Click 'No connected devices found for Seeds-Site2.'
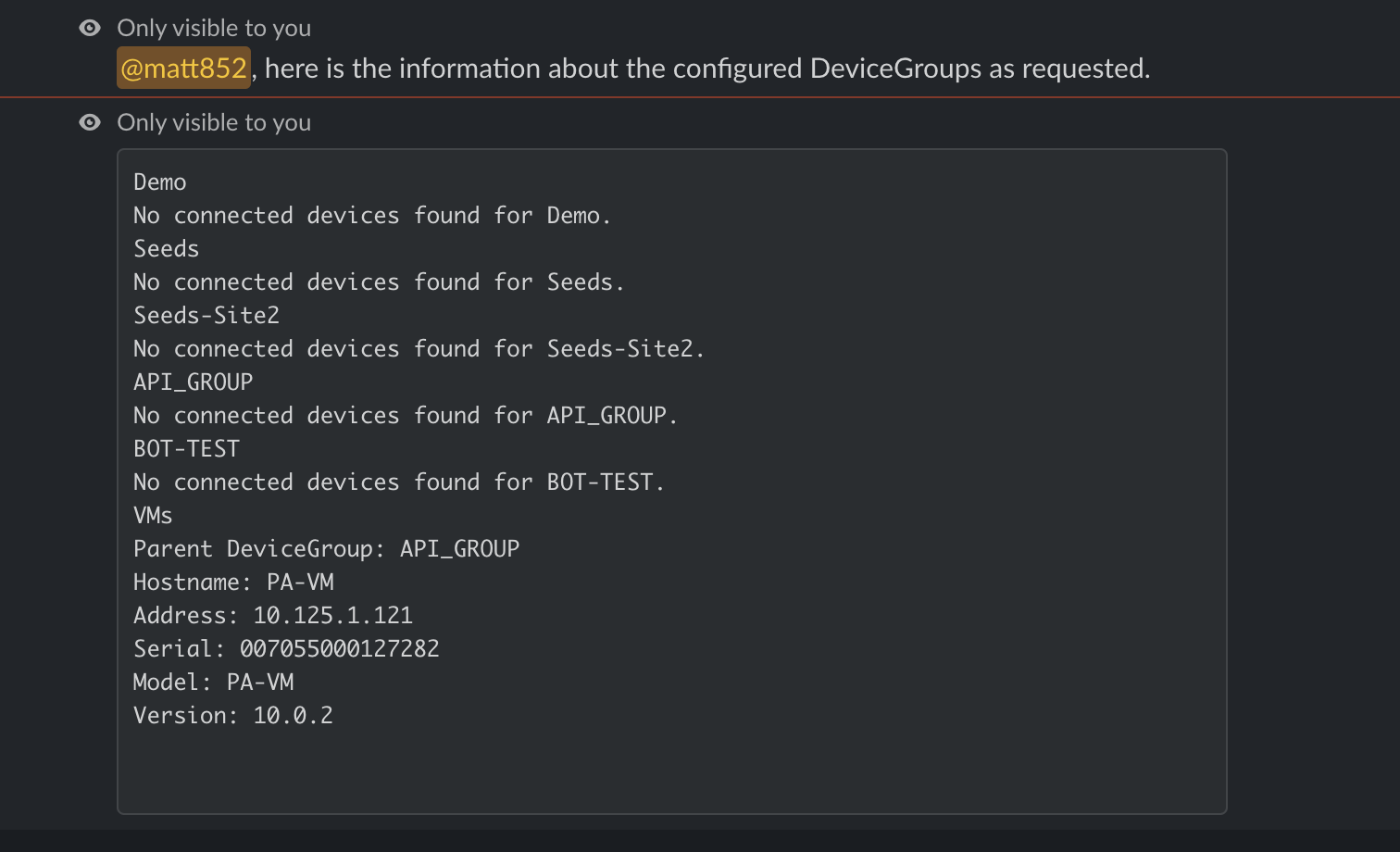This screenshot has width=1400, height=852. point(419,349)
